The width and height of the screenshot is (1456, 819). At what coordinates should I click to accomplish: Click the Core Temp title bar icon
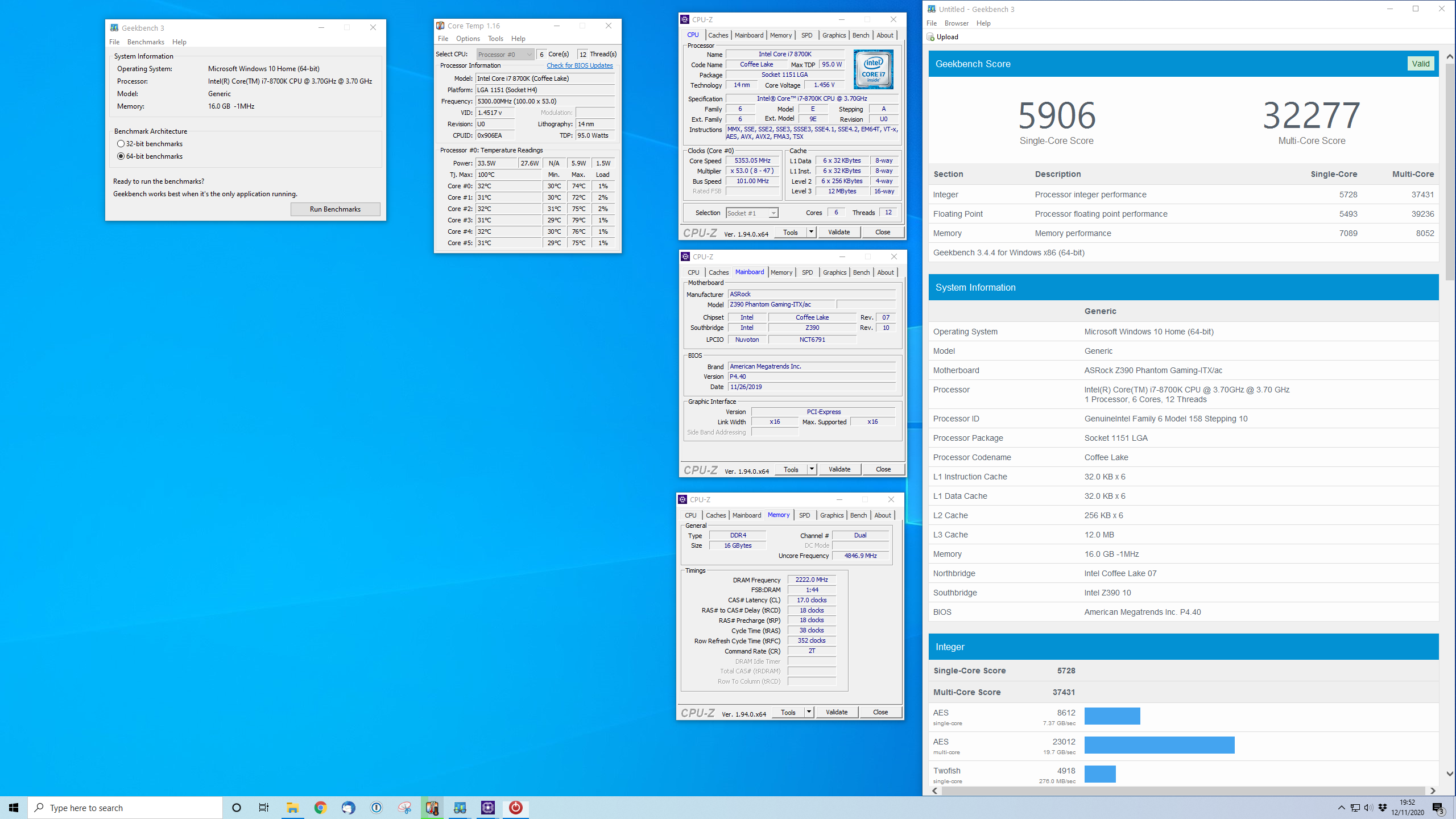[x=440, y=26]
